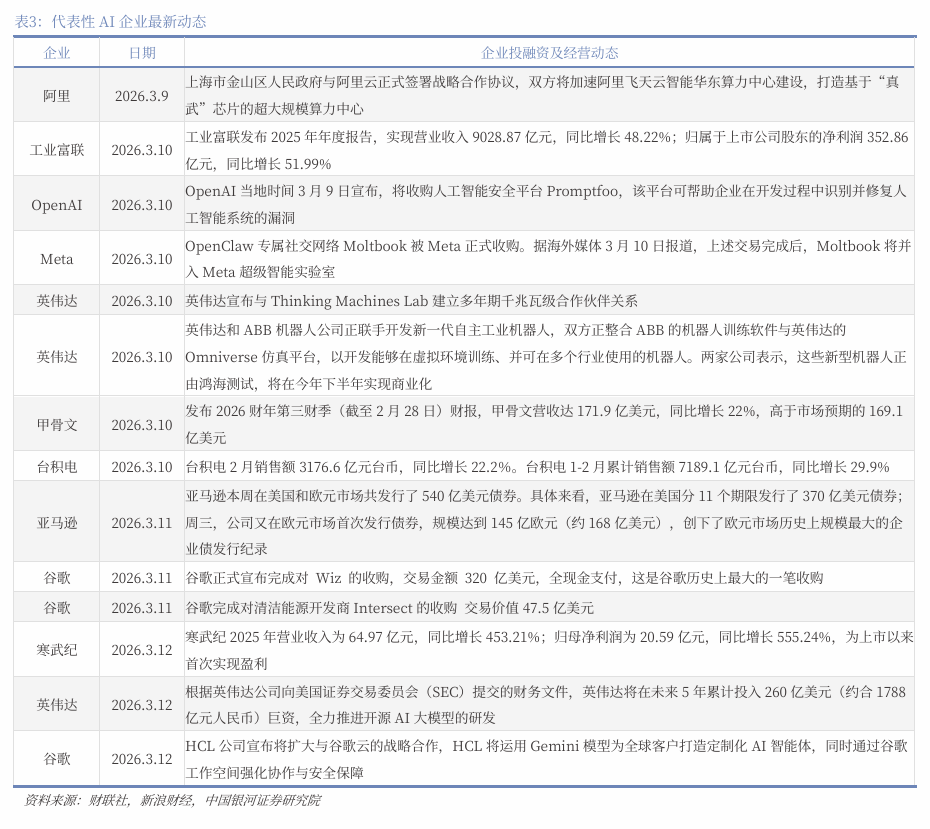Select the 阿里 company cell
This screenshot has height=829, width=930.
(57, 96)
